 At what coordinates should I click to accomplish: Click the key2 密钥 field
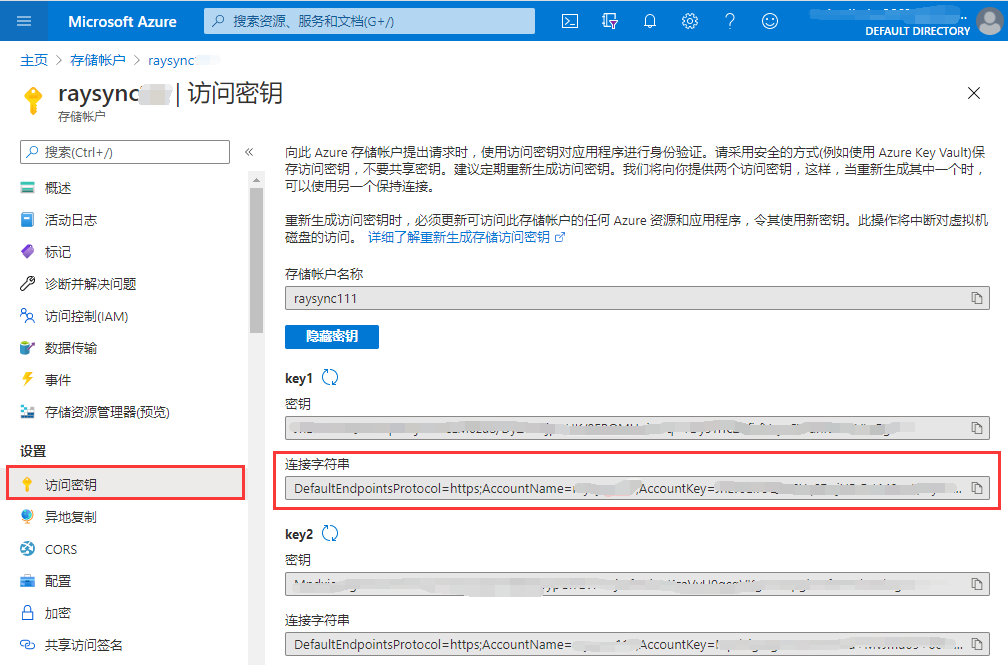click(x=637, y=584)
